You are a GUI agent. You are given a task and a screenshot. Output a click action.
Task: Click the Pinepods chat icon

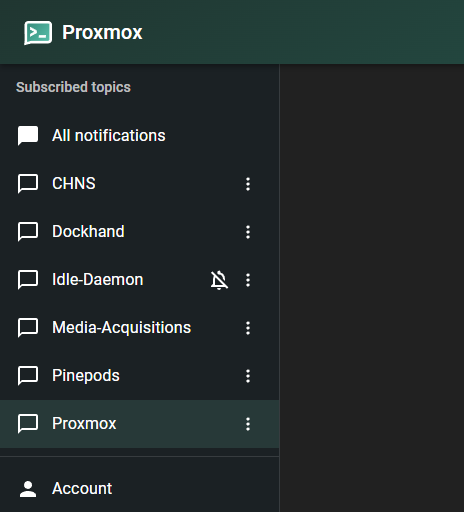point(28,376)
